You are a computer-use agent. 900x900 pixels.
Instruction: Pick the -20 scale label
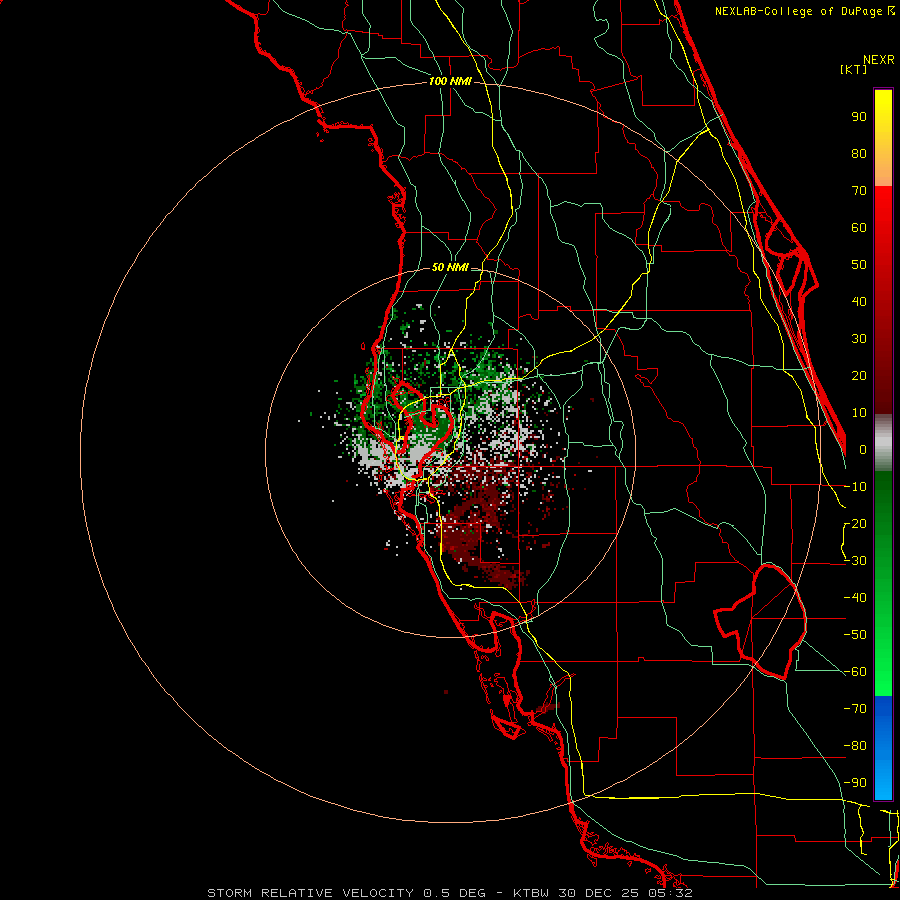pyautogui.click(x=856, y=523)
